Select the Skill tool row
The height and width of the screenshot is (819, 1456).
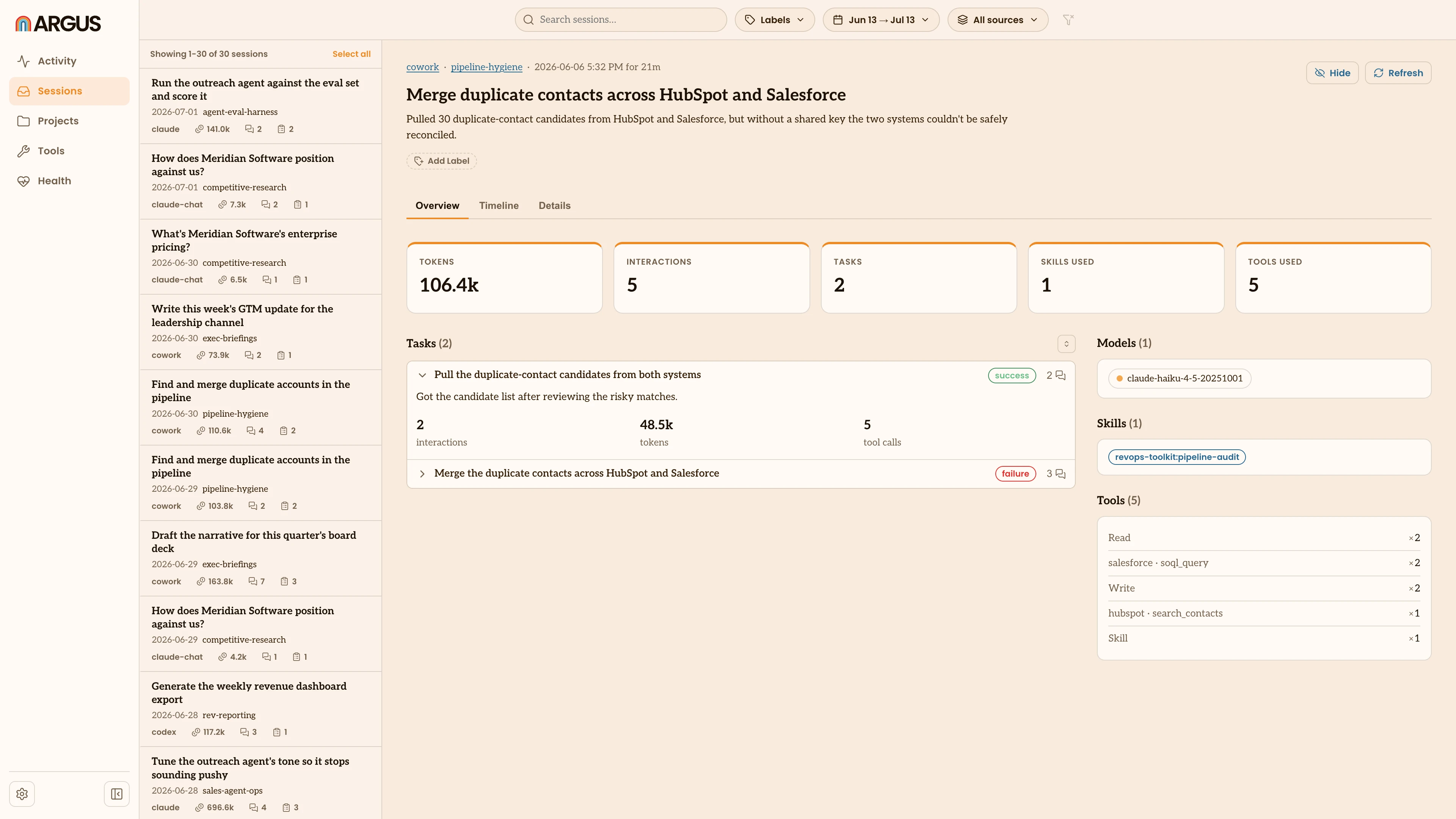(1264, 638)
